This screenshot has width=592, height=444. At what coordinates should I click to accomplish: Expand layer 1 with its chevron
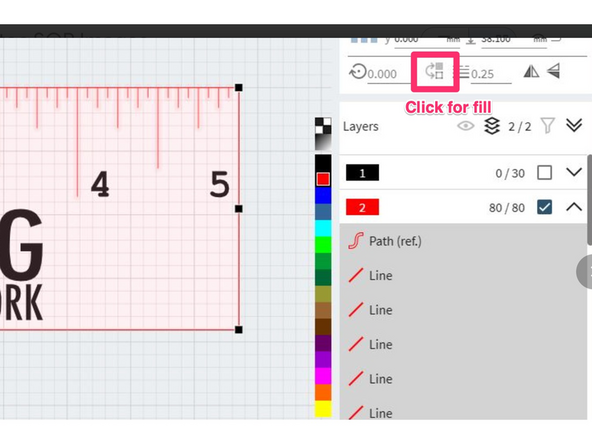[x=574, y=173]
